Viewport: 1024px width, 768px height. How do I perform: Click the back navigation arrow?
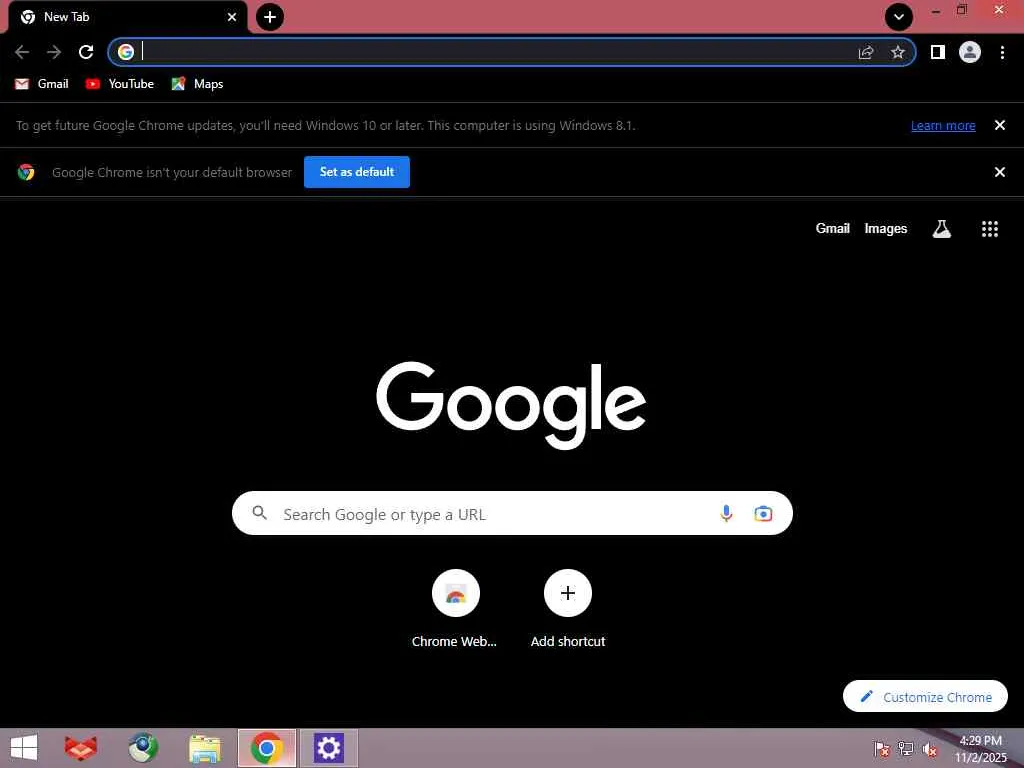pyautogui.click(x=22, y=52)
